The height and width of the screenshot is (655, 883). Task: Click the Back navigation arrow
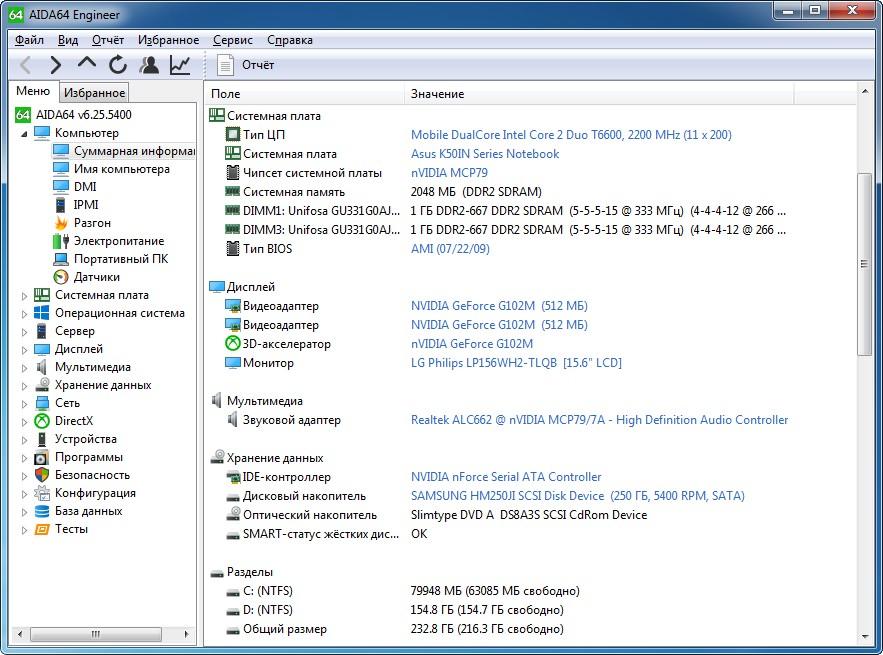[x=25, y=65]
